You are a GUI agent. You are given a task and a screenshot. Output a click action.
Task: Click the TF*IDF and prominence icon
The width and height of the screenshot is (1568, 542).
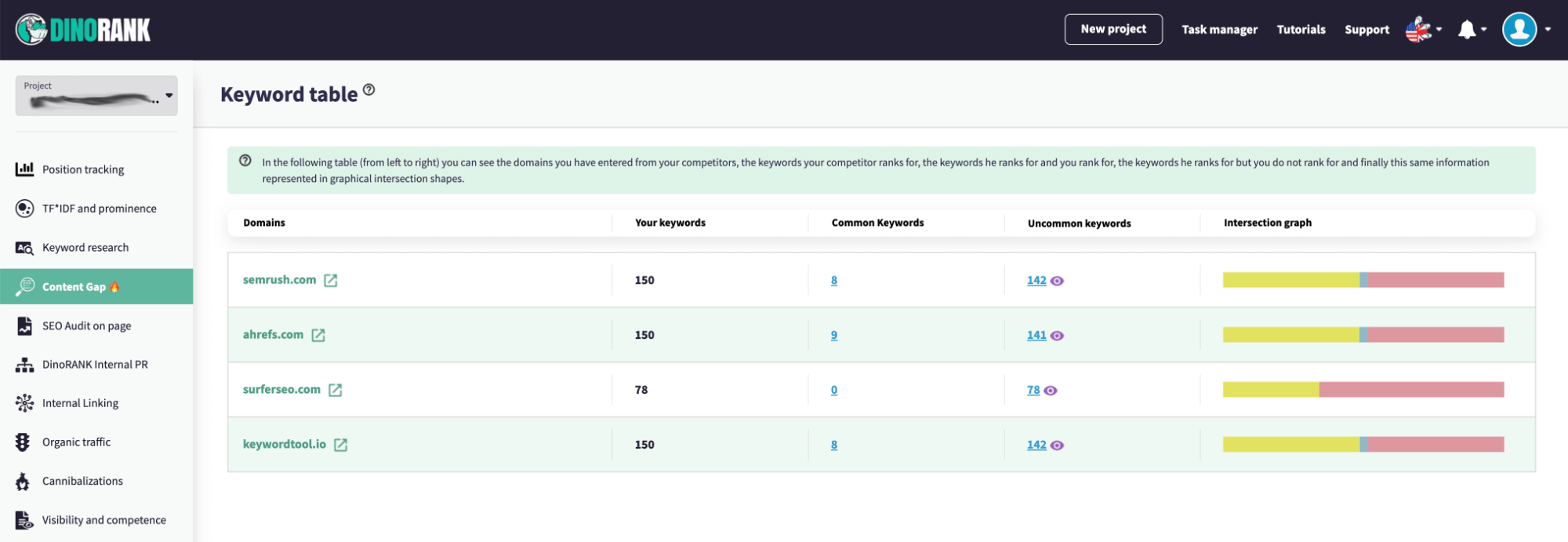pos(24,208)
